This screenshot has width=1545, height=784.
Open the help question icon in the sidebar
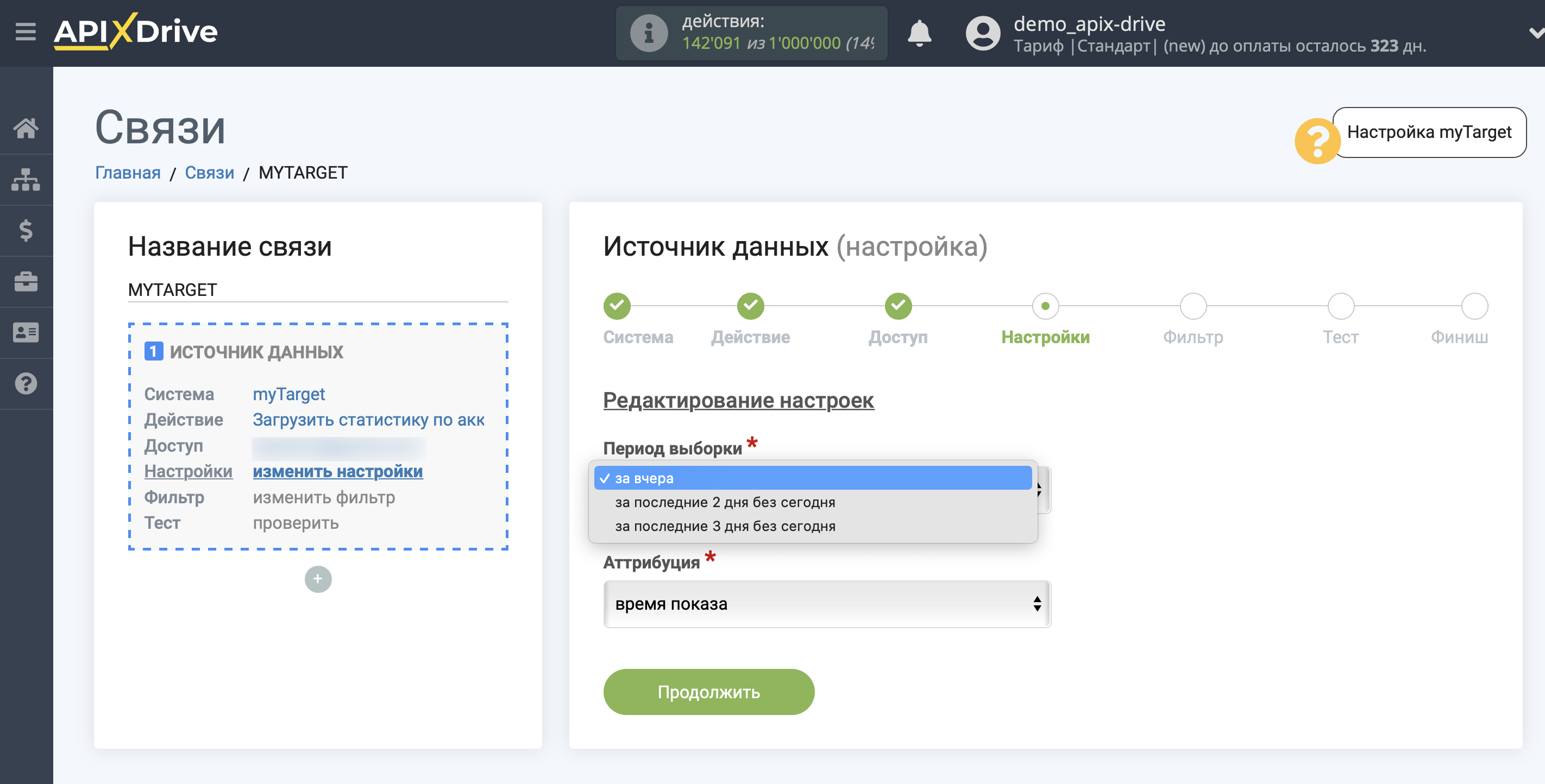pos(26,384)
